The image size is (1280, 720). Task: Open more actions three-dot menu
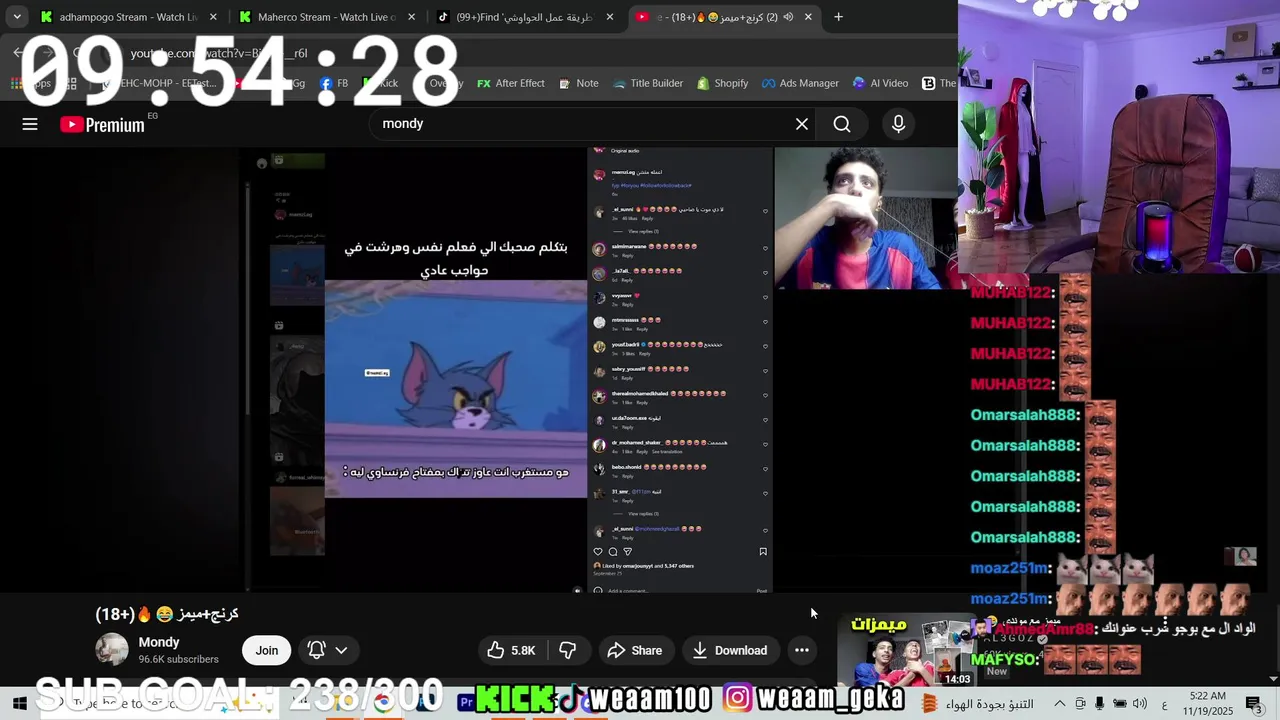click(x=802, y=650)
